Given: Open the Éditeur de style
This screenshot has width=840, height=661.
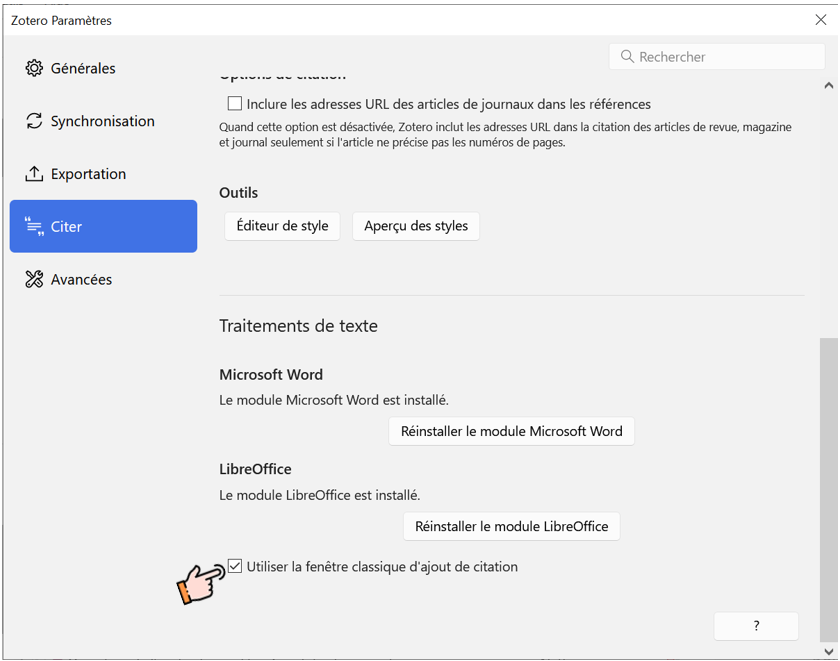Looking at the screenshot, I should pos(282,226).
